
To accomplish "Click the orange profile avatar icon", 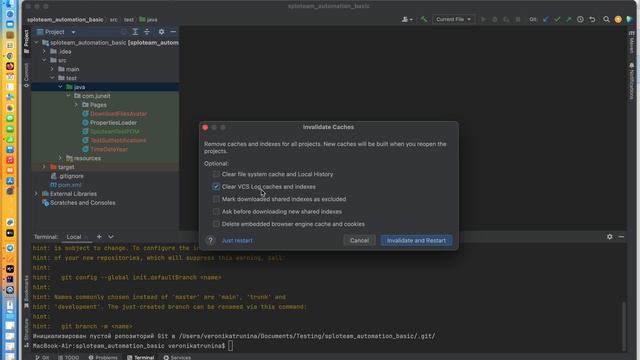I will 618,19.
